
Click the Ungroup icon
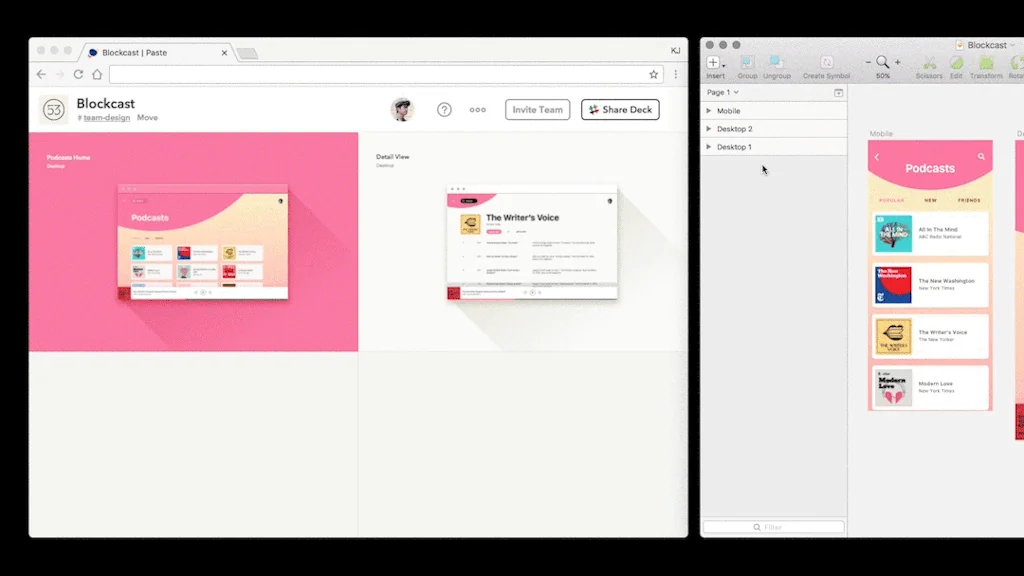[x=775, y=62]
